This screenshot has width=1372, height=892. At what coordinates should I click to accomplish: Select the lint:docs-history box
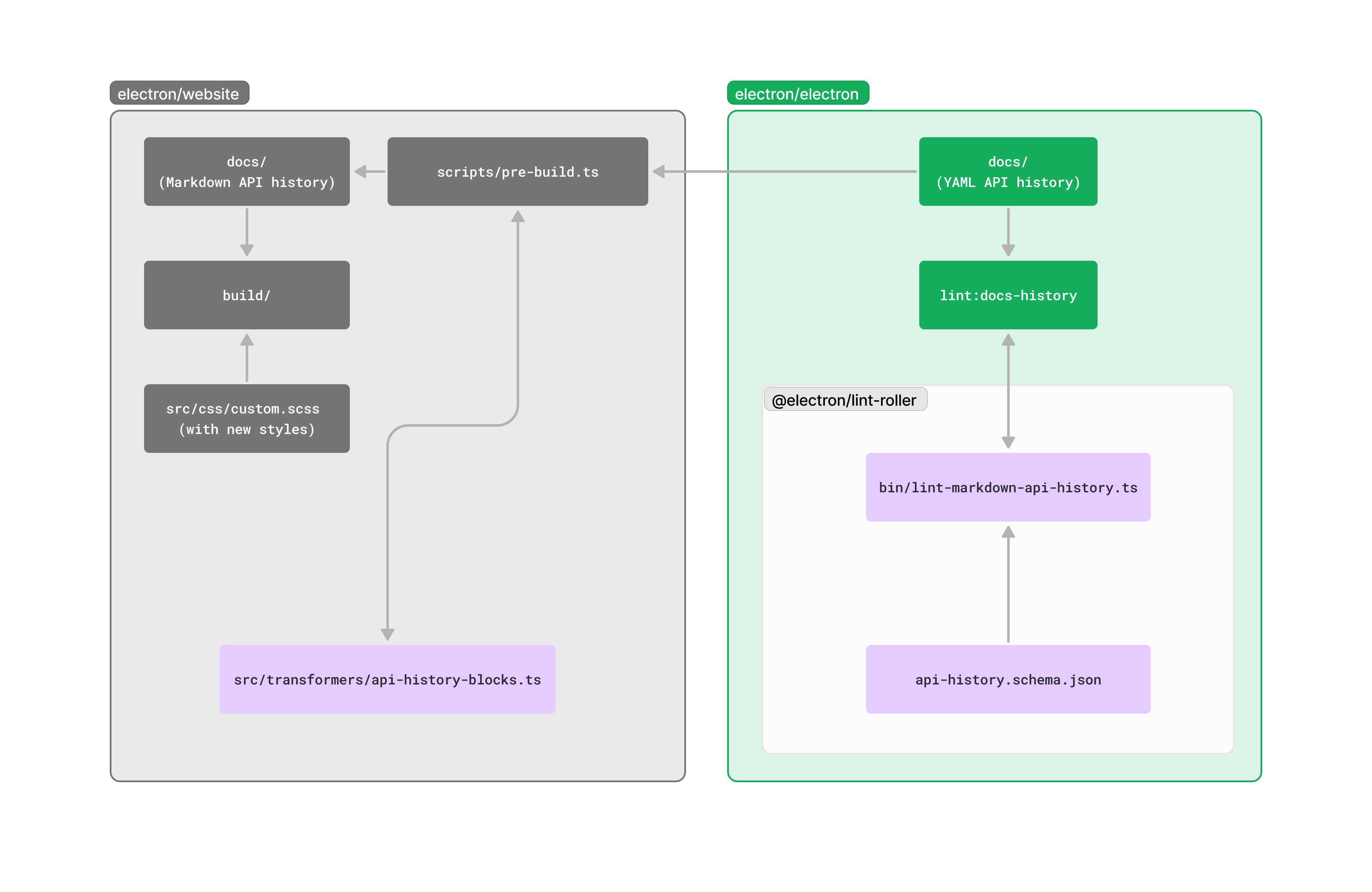coord(1008,295)
